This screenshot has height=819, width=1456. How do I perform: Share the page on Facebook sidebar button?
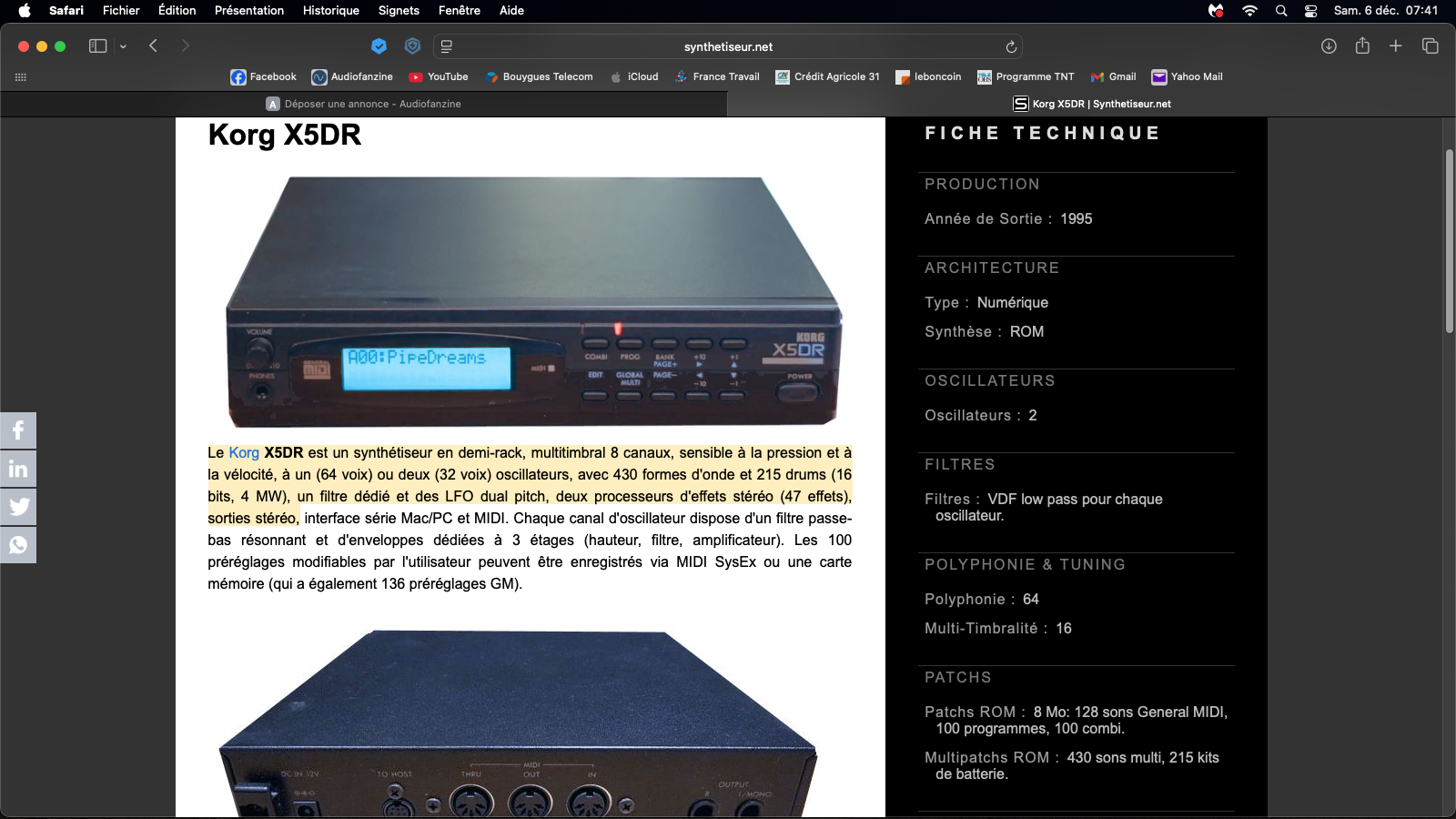pos(18,430)
